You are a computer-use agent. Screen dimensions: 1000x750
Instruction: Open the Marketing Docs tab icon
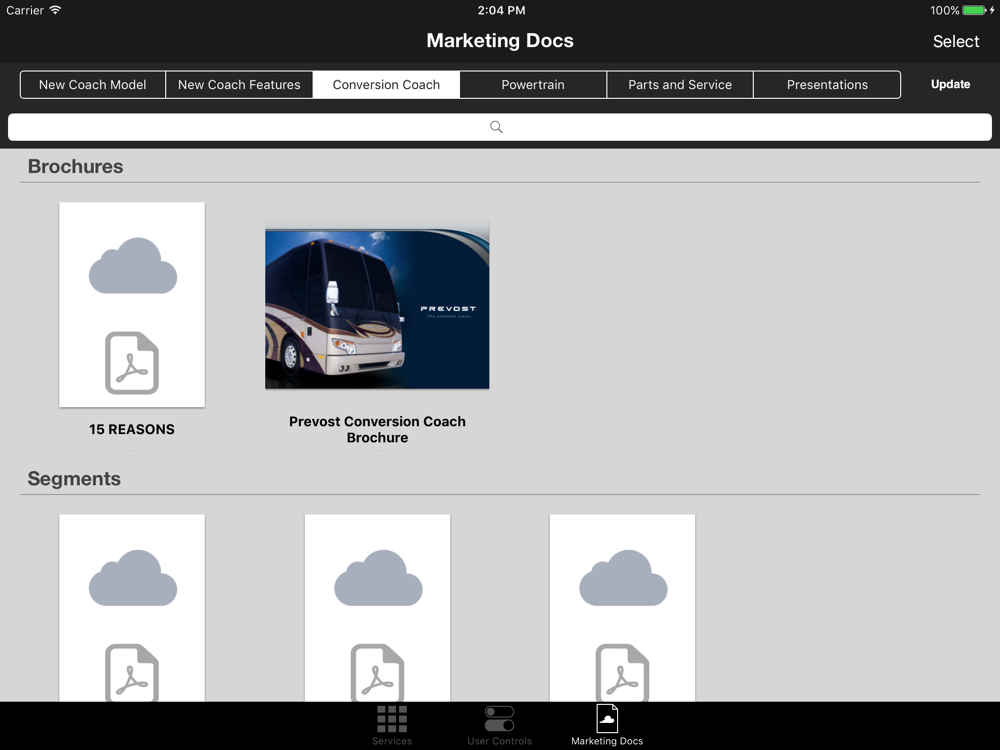pyautogui.click(x=607, y=719)
